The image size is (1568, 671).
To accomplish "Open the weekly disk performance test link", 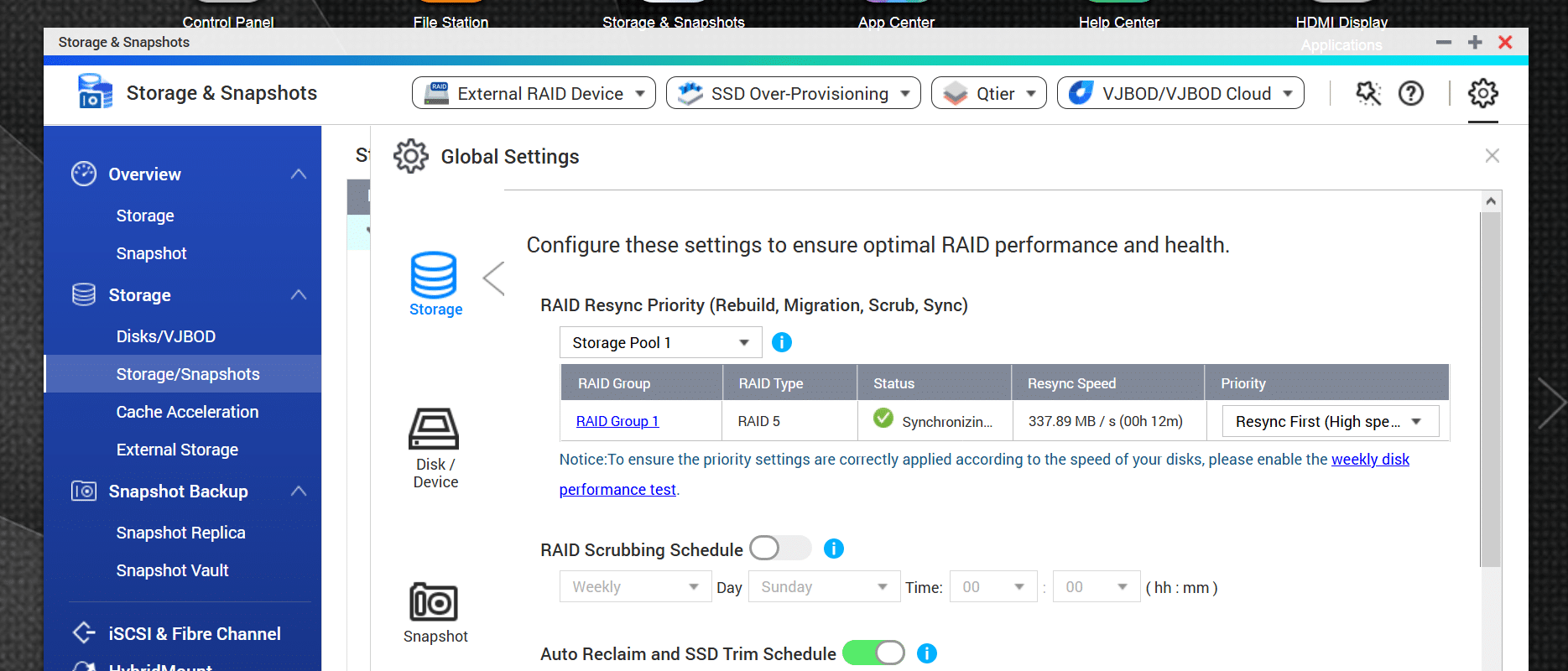I will 1369,460.
